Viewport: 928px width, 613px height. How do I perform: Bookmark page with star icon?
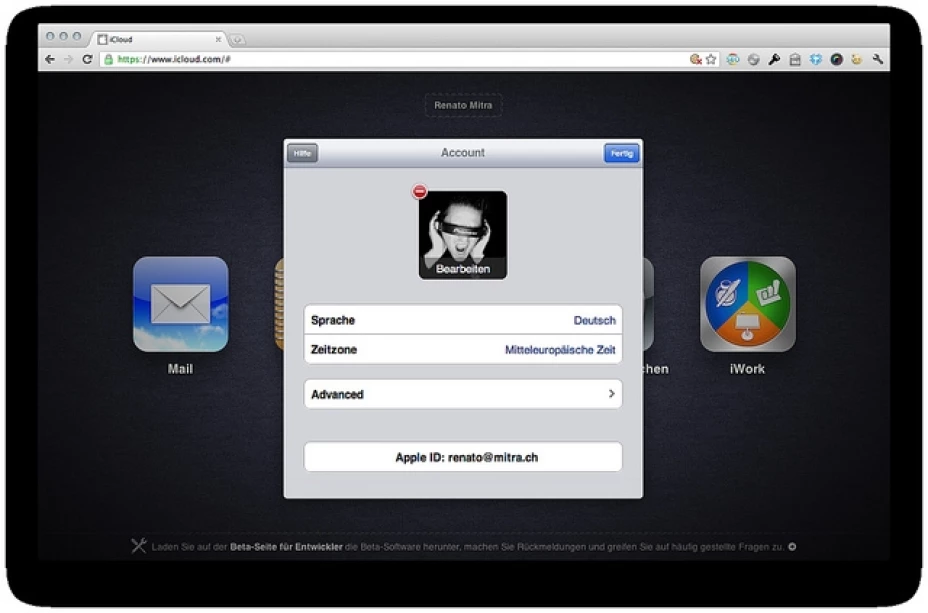click(711, 60)
